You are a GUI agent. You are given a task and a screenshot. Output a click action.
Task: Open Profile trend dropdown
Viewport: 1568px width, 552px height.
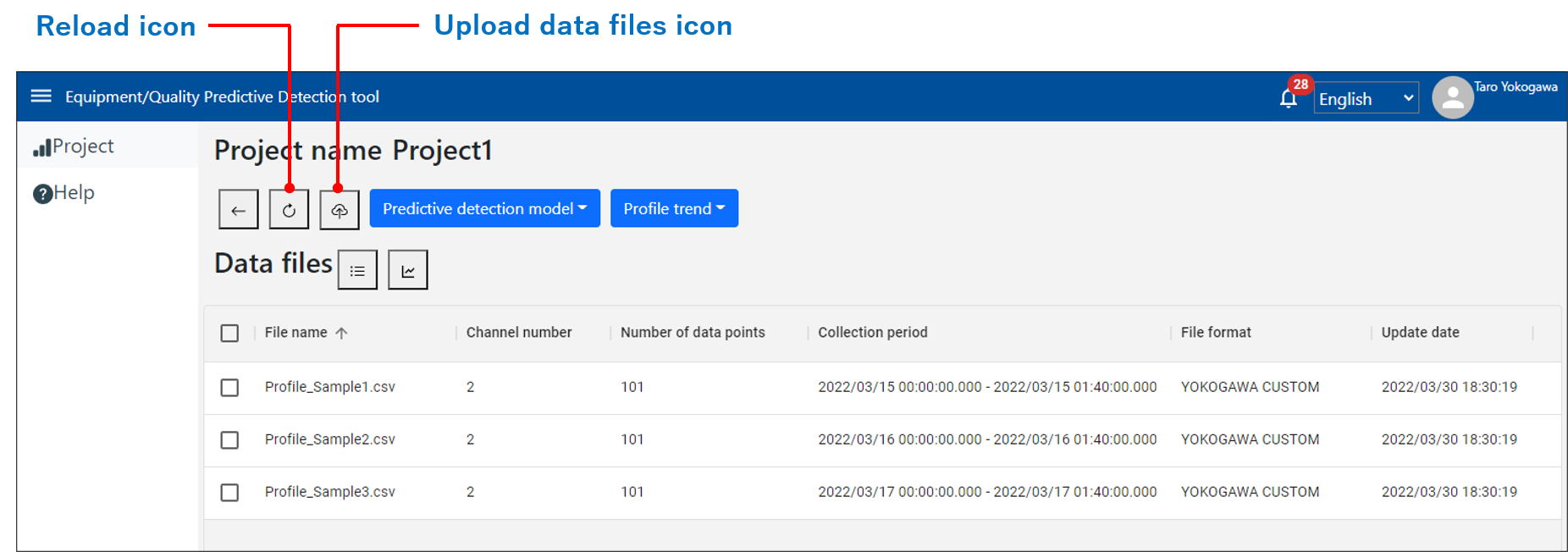coord(674,208)
